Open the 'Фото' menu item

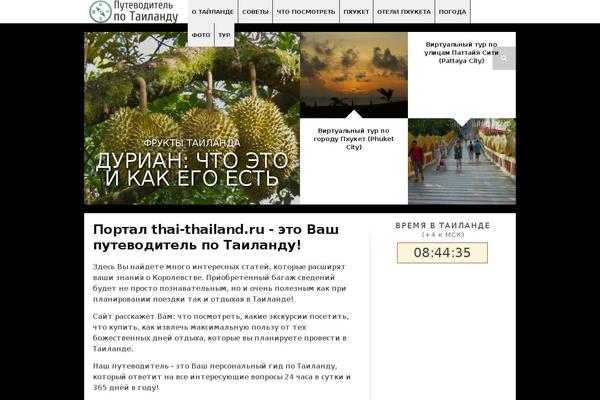click(x=201, y=35)
